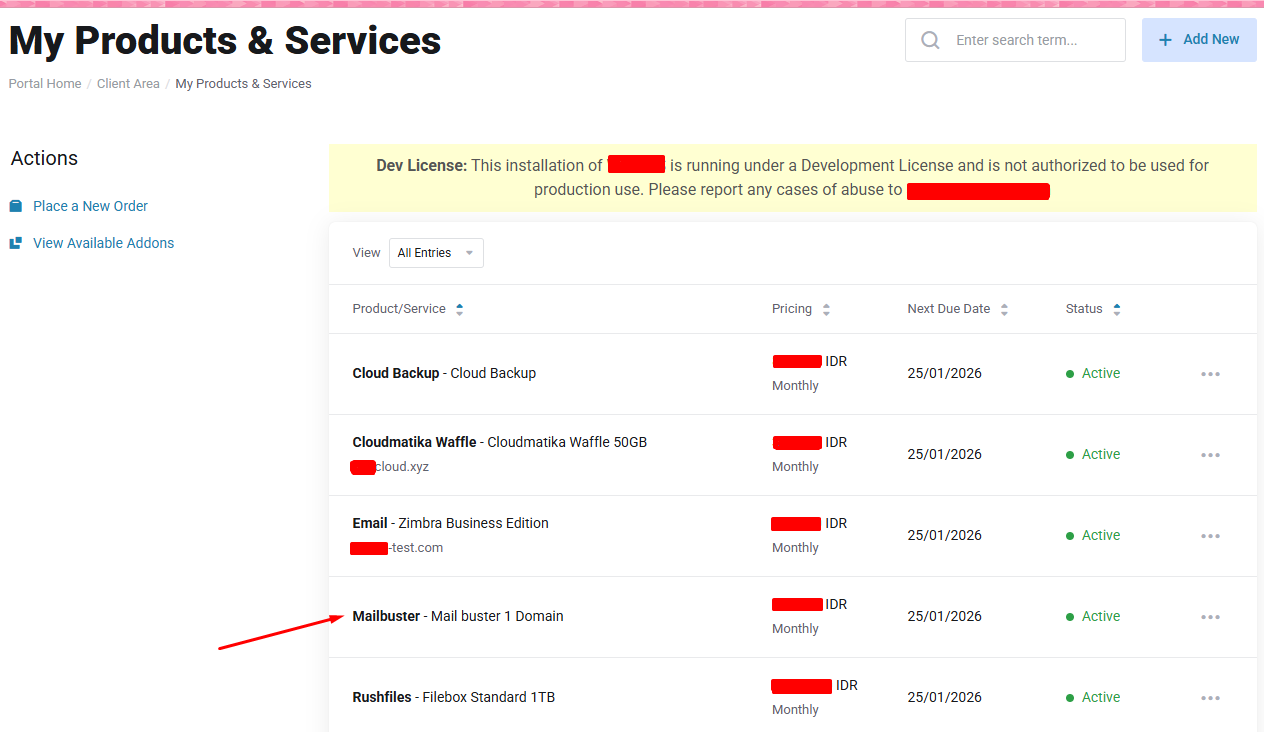Screen dimensions: 1264x732
Task: Click the View Available Addons icon
Action: tap(16, 243)
